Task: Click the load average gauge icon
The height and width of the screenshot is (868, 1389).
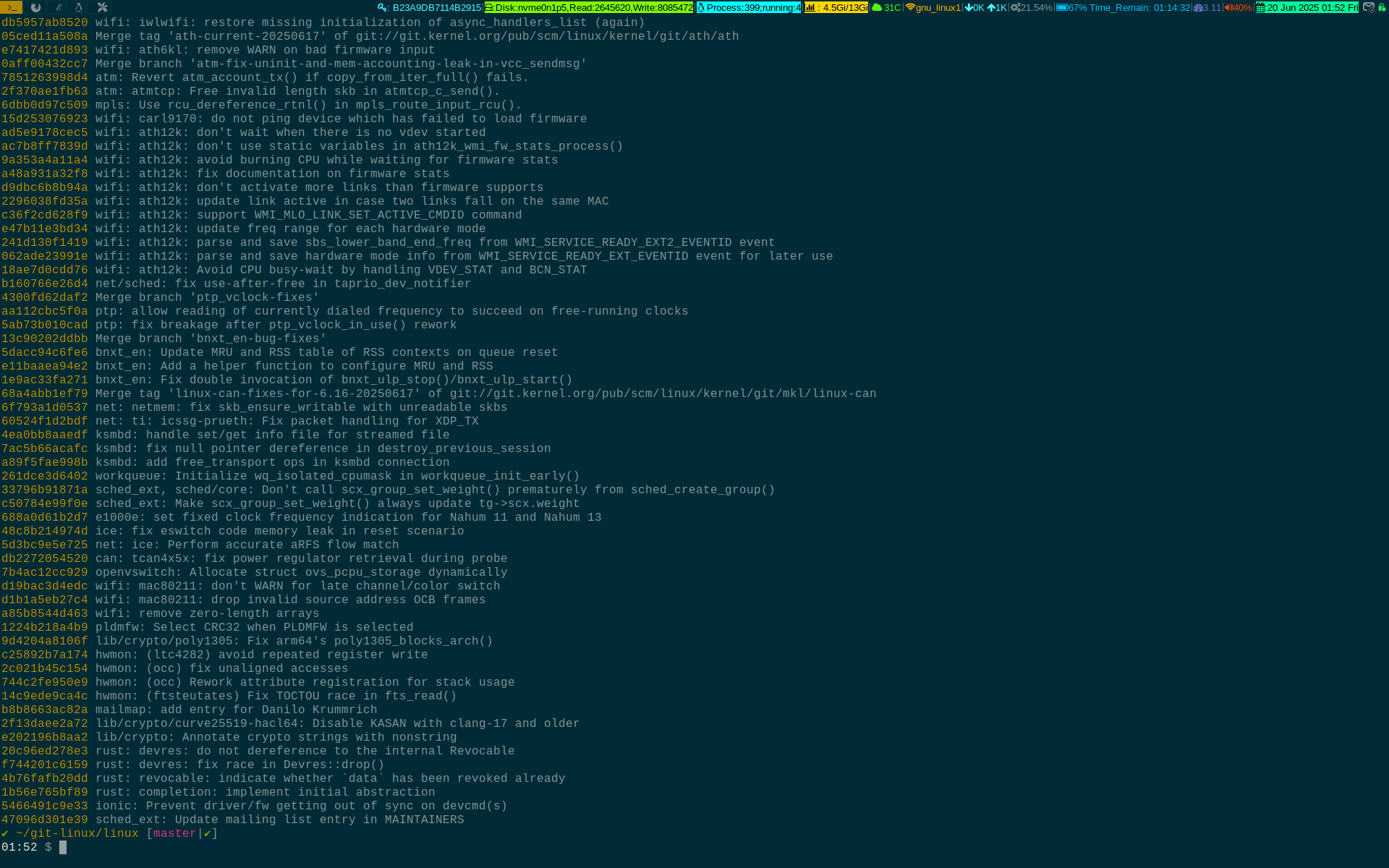Action: 1198,7
